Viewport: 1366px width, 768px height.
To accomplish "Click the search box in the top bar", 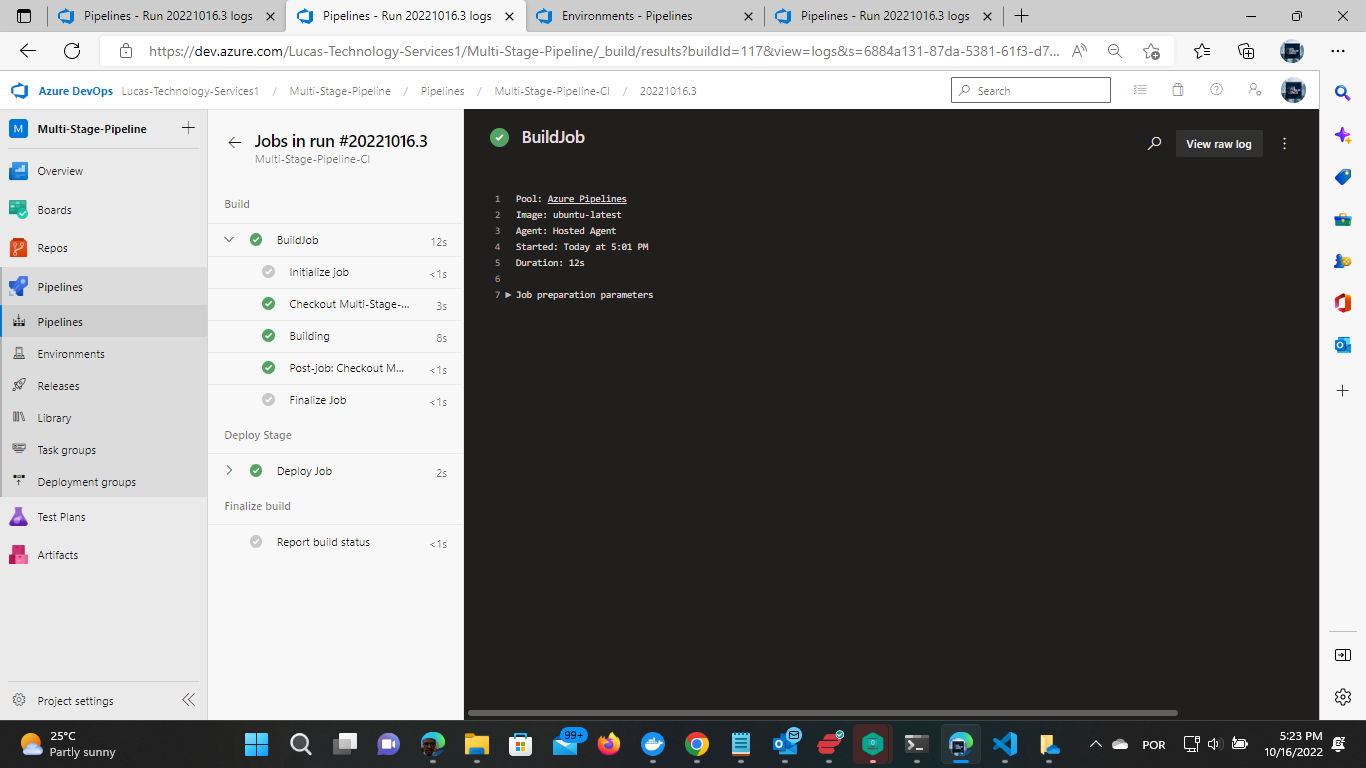I will [1030, 89].
